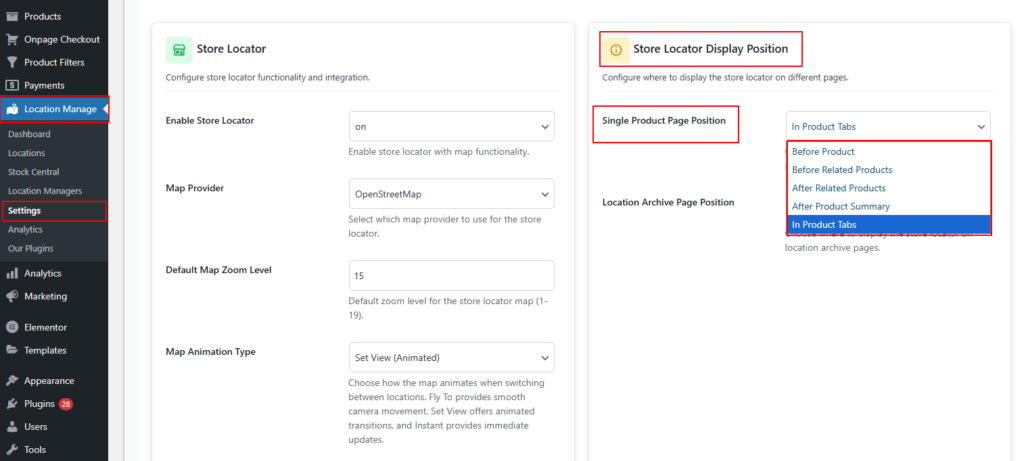Click the green Store Locator header icon

coord(178,49)
